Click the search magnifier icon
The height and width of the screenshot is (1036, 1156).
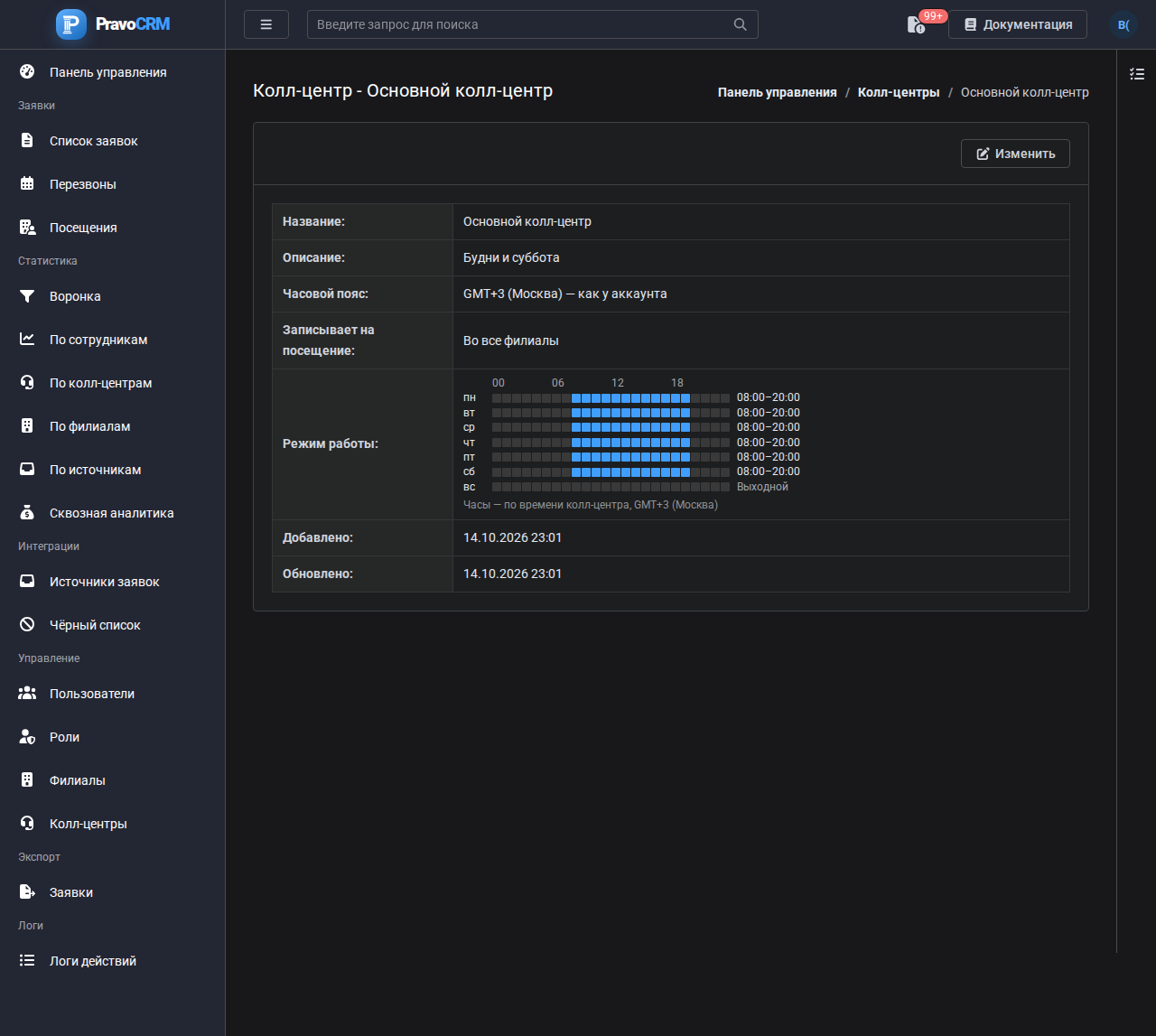[741, 24]
